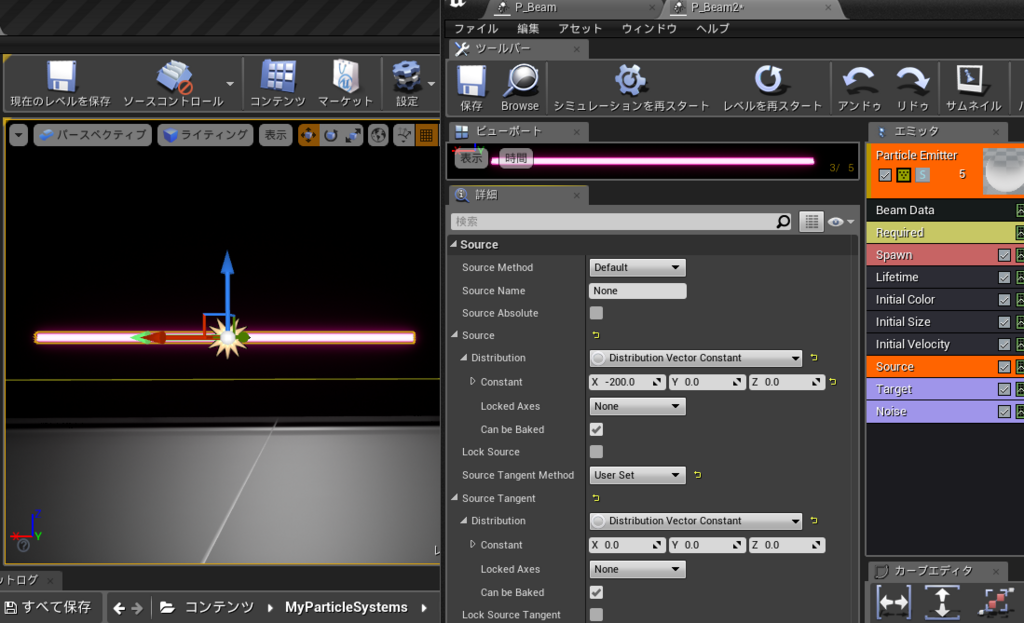
Task: Open the ファイル menu
Action: (x=476, y=29)
